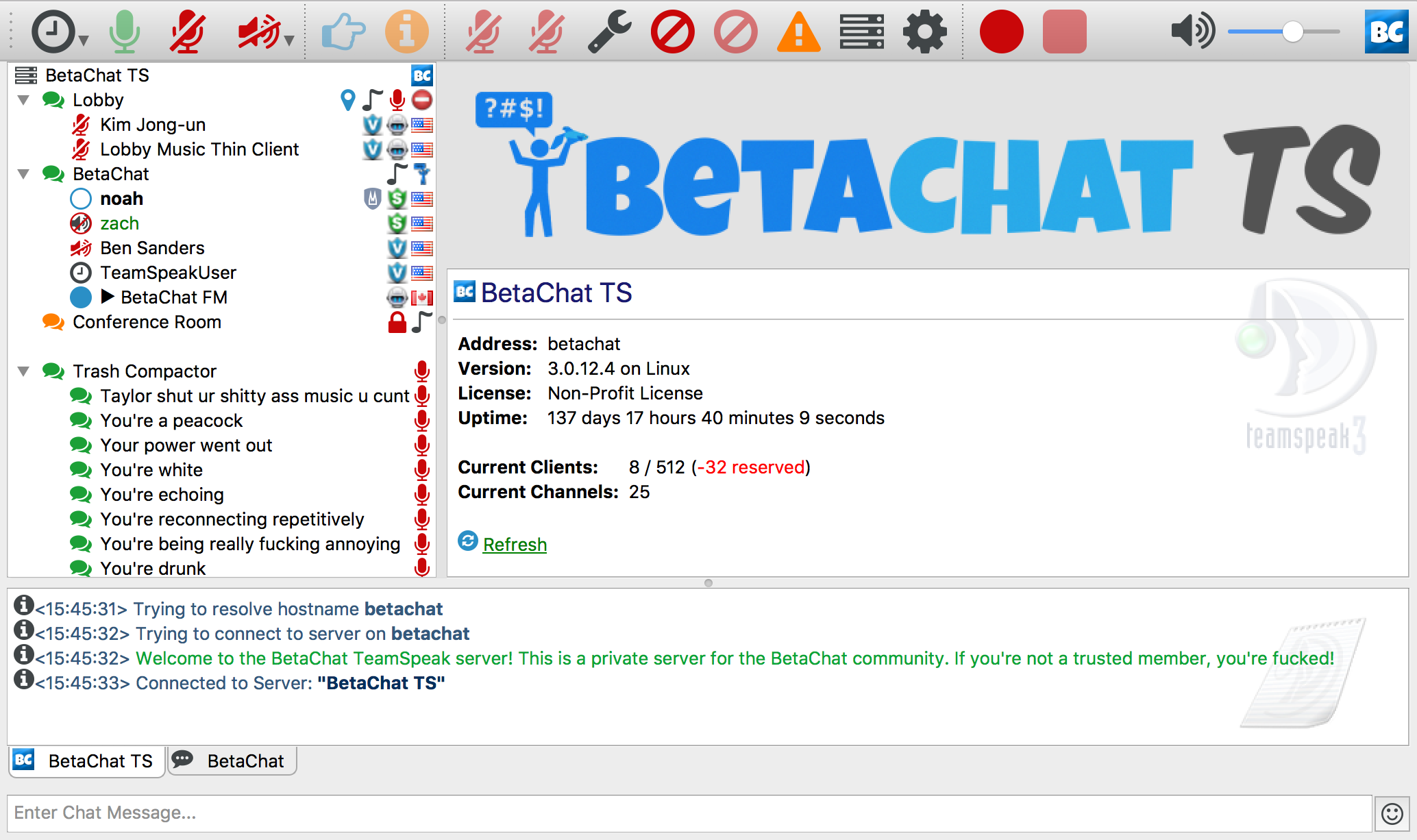Click the Lobby red microphone icon
1417x840 pixels.
pyautogui.click(x=397, y=100)
